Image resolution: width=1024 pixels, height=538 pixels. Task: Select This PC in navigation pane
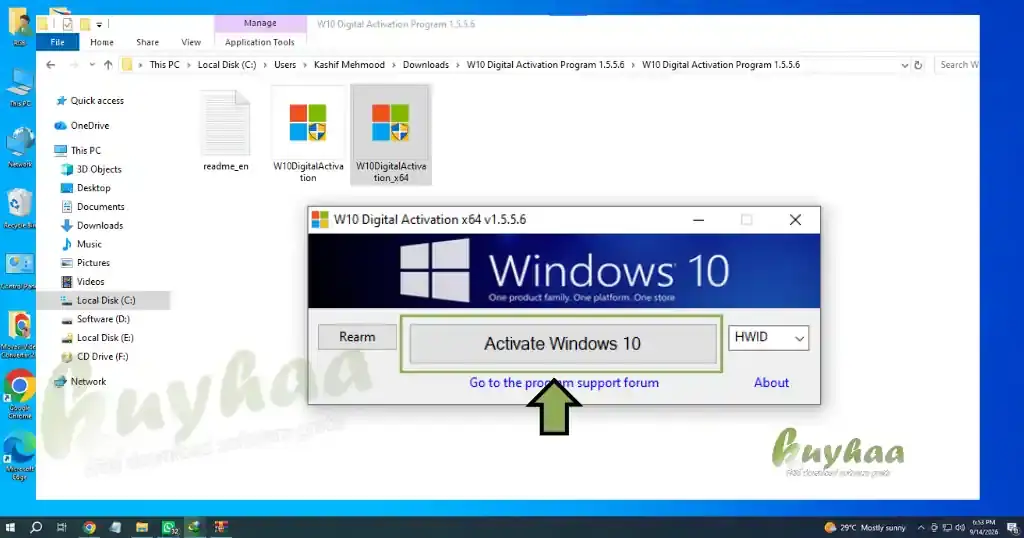78,150
